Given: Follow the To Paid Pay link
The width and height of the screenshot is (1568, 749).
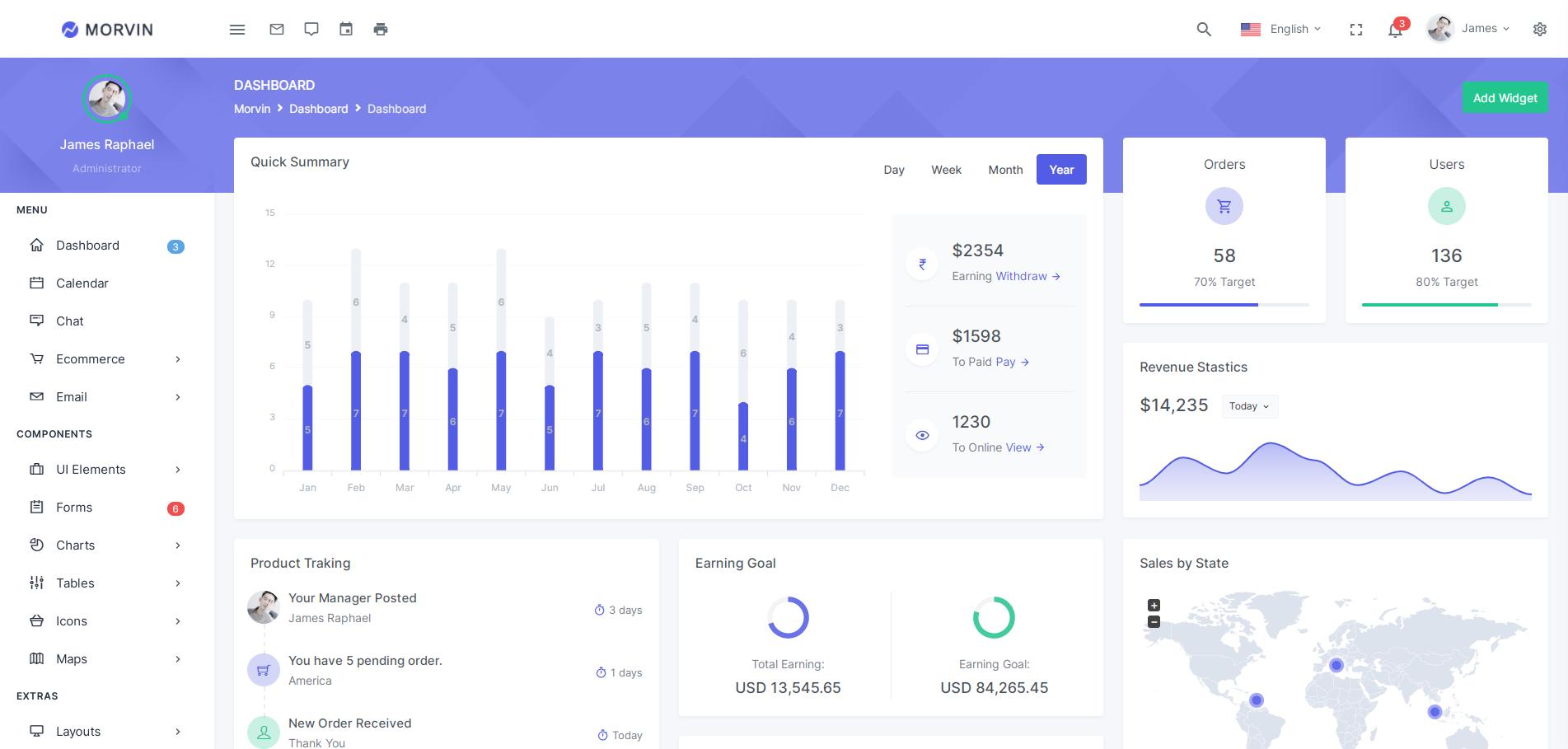Looking at the screenshot, I should [x=1013, y=363].
